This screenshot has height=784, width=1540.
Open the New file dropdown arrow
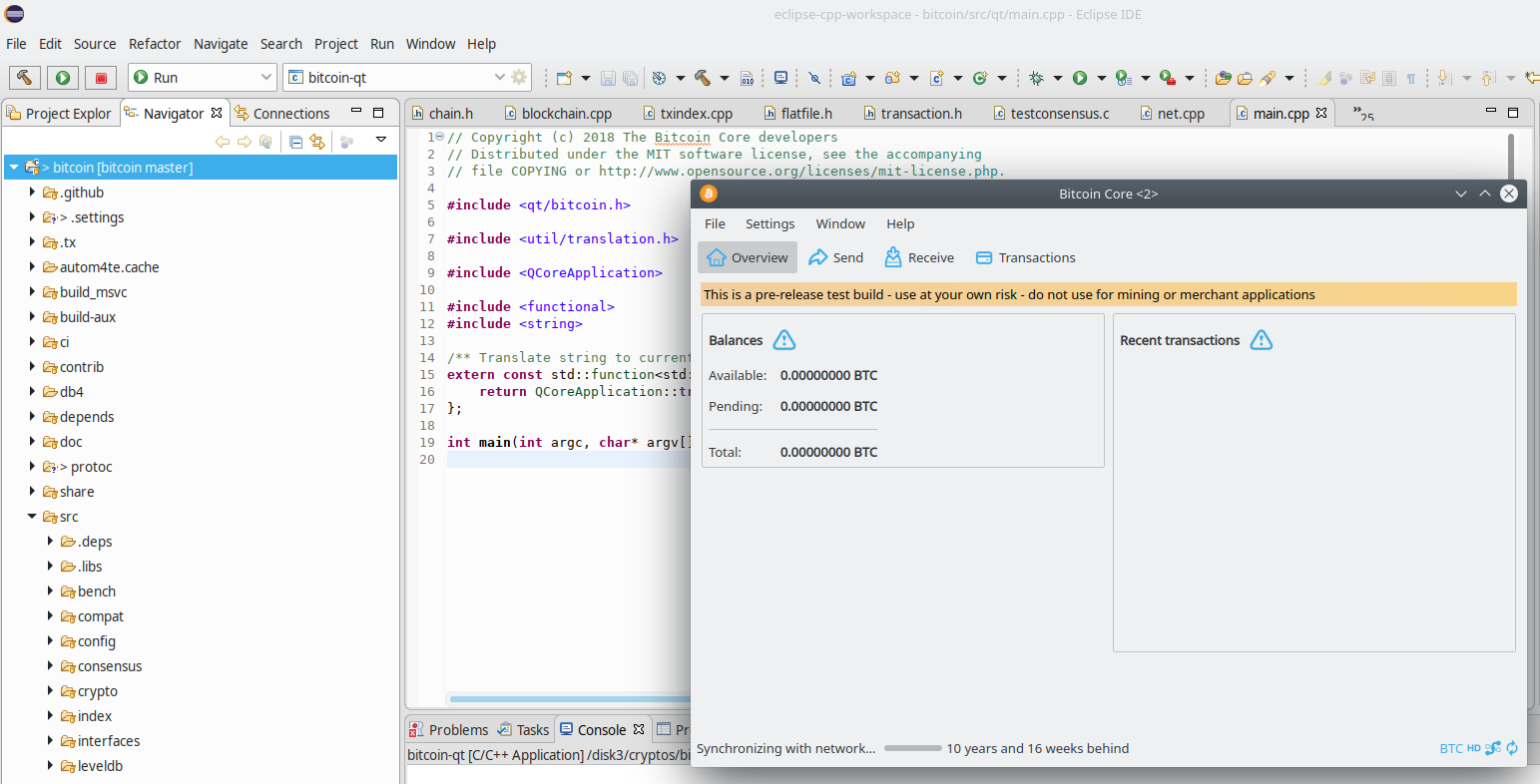[x=586, y=77]
